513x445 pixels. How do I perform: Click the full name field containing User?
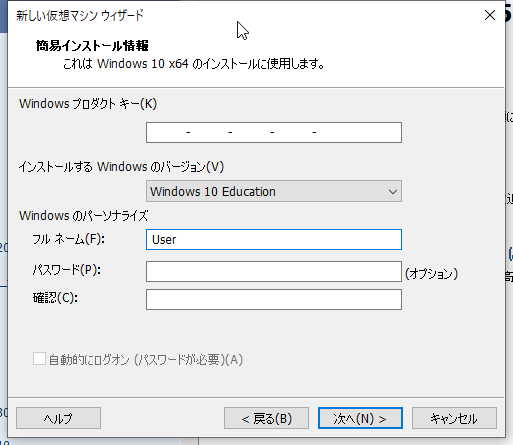tap(274, 239)
